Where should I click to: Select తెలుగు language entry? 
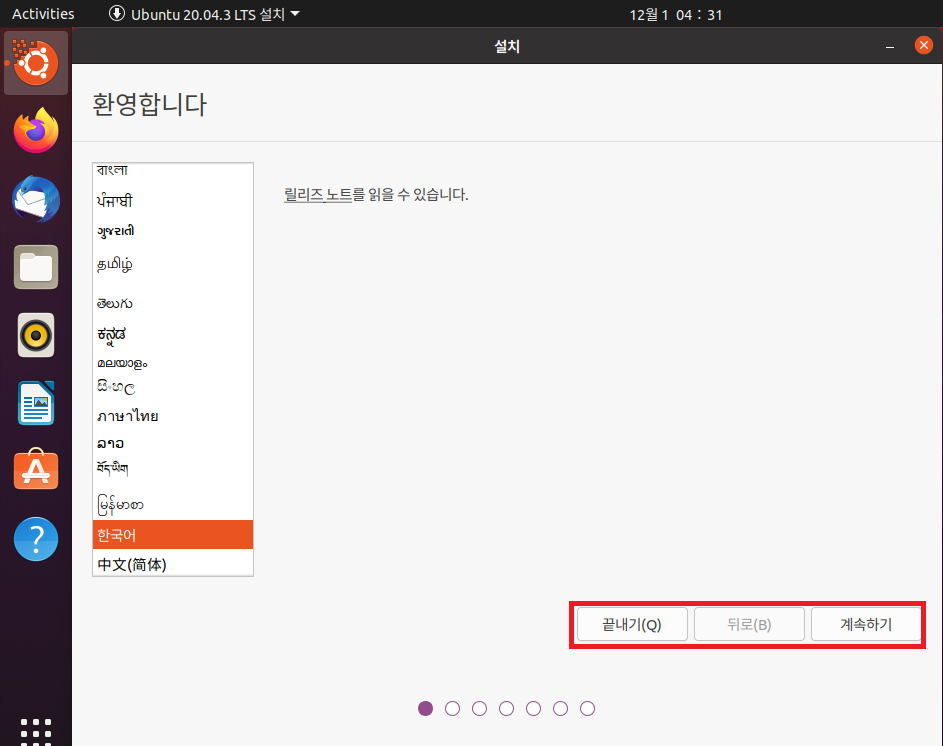[x=173, y=303]
